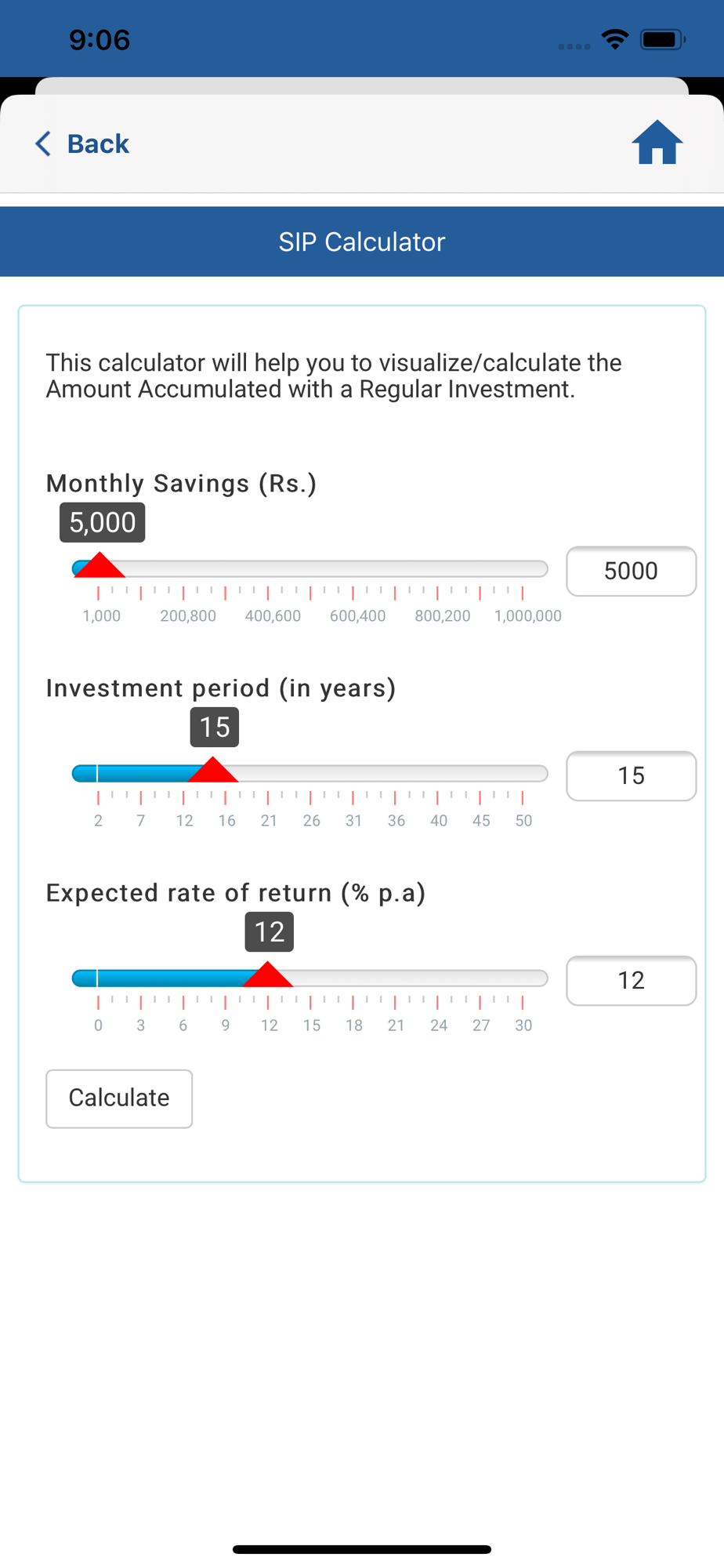
Task: Click the Wi-Fi status icon
Action: (x=615, y=39)
